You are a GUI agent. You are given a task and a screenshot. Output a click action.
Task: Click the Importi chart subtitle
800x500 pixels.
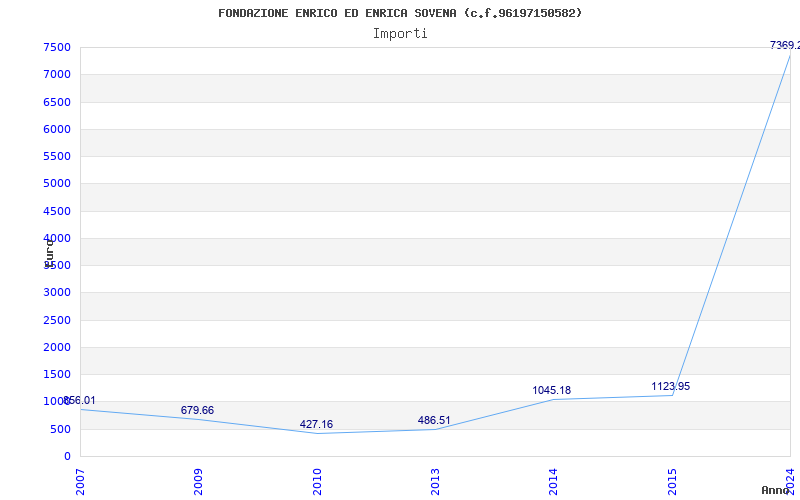click(x=400, y=34)
